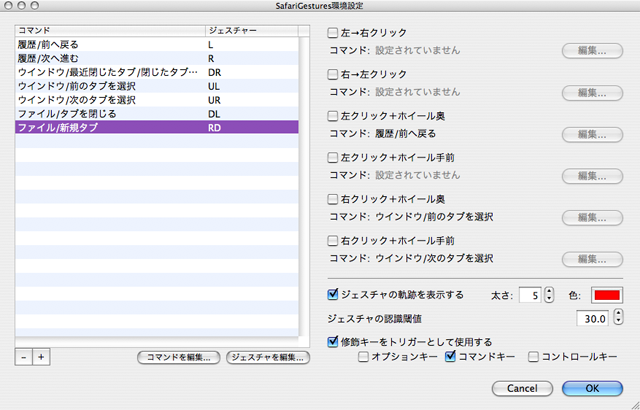Click the Cancel button
This screenshot has height=410, width=640.
522,388
